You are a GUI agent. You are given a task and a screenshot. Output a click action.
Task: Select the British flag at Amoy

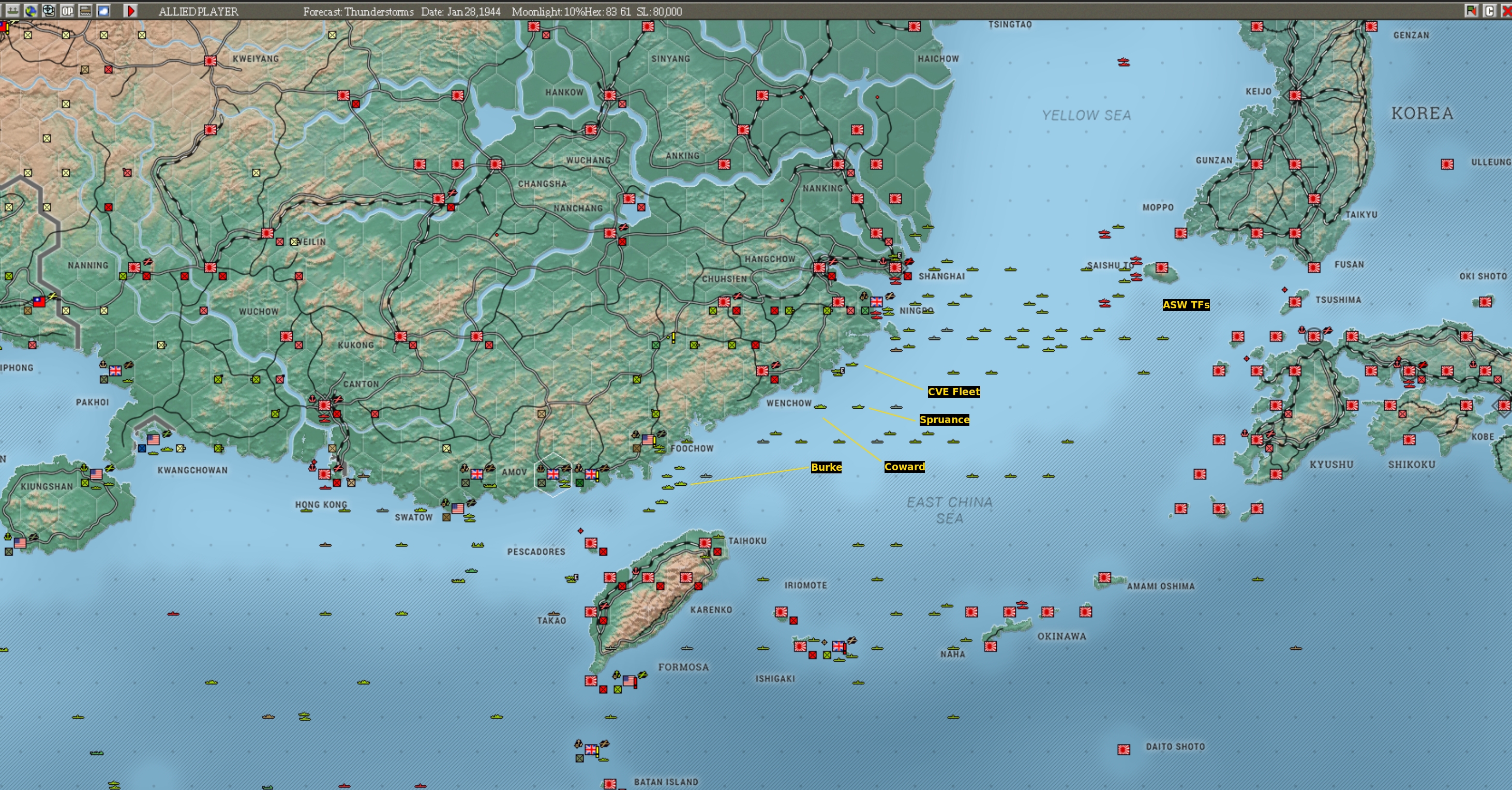[x=553, y=474]
